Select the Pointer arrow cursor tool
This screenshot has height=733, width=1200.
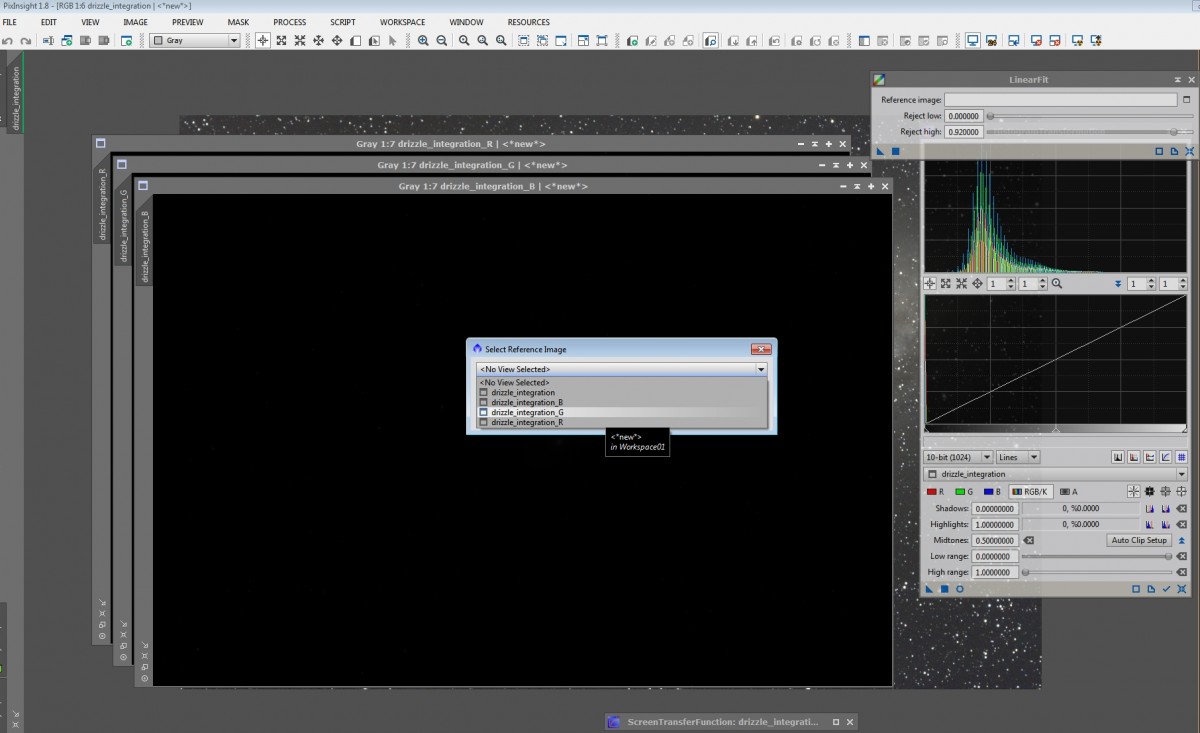[x=393, y=41]
